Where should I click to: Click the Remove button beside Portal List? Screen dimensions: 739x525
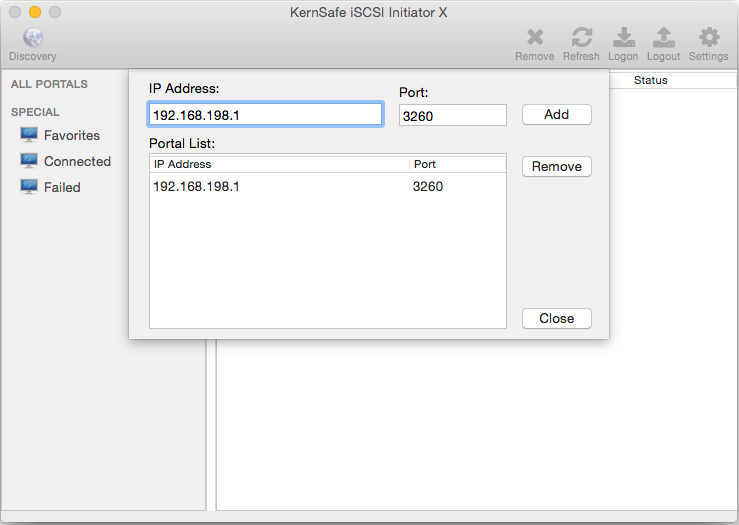[557, 166]
